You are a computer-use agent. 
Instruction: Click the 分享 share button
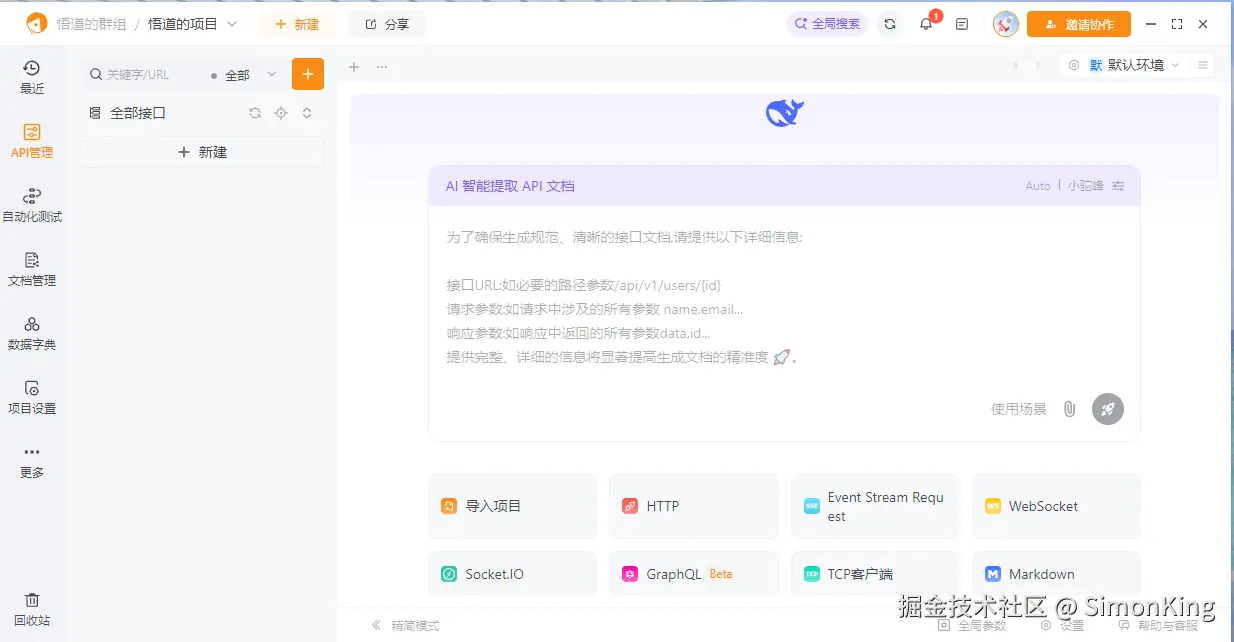pos(387,24)
